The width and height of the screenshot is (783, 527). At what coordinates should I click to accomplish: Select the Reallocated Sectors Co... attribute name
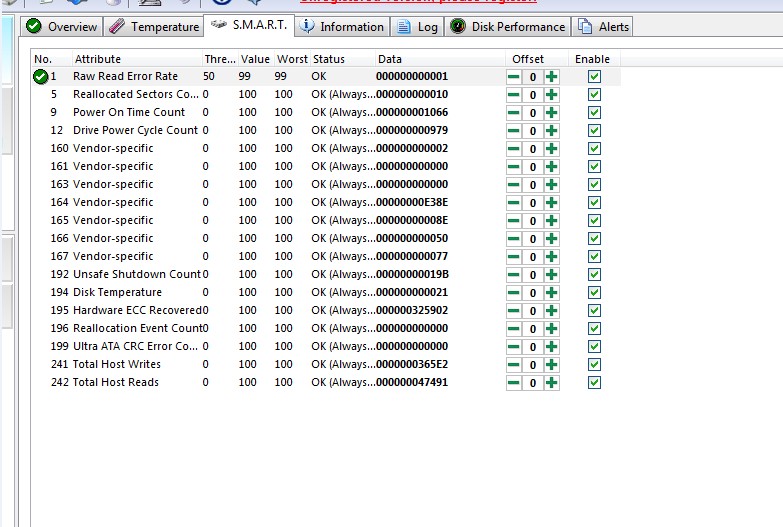pos(136,94)
